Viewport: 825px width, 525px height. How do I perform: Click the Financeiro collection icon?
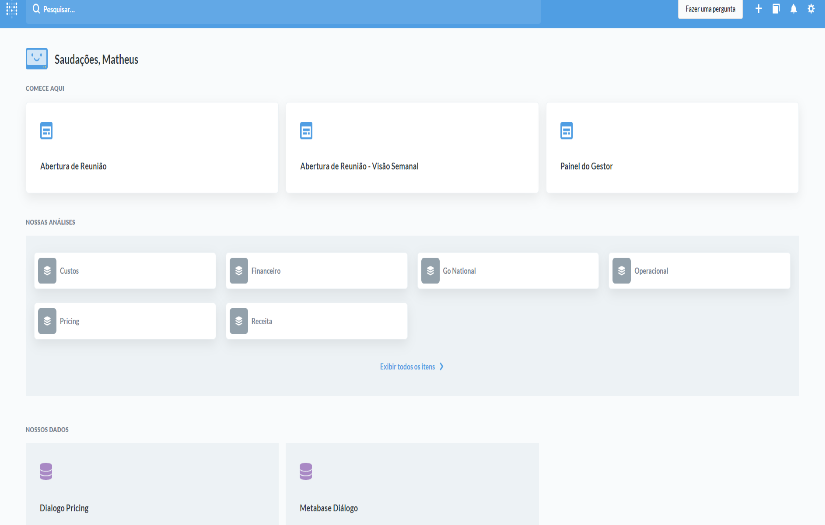[x=239, y=271]
